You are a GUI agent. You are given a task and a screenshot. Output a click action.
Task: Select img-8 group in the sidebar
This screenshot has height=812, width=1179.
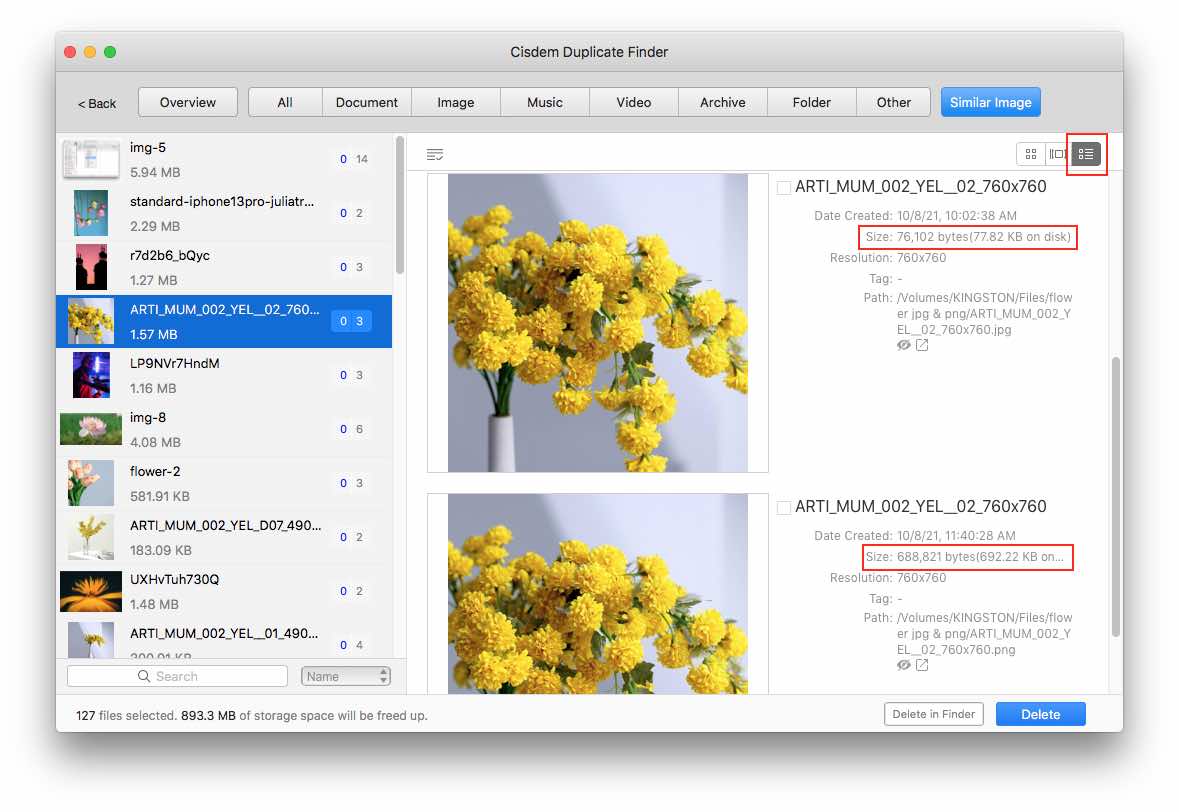click(x=222, y=428)
